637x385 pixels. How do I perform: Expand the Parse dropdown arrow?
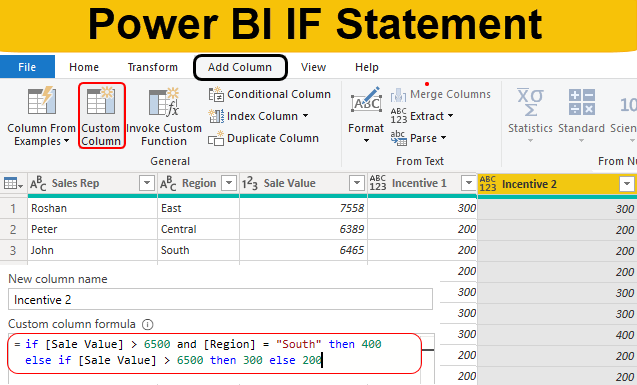(443, 138)
